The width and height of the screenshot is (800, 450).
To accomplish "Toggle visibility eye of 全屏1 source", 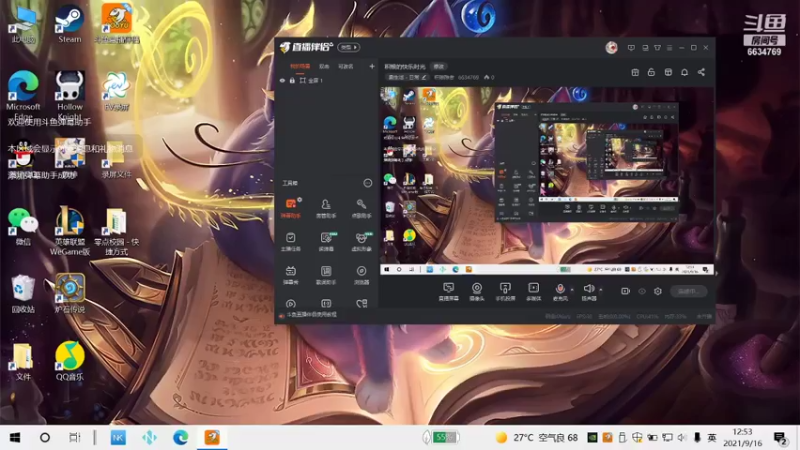I will point(282,81).
